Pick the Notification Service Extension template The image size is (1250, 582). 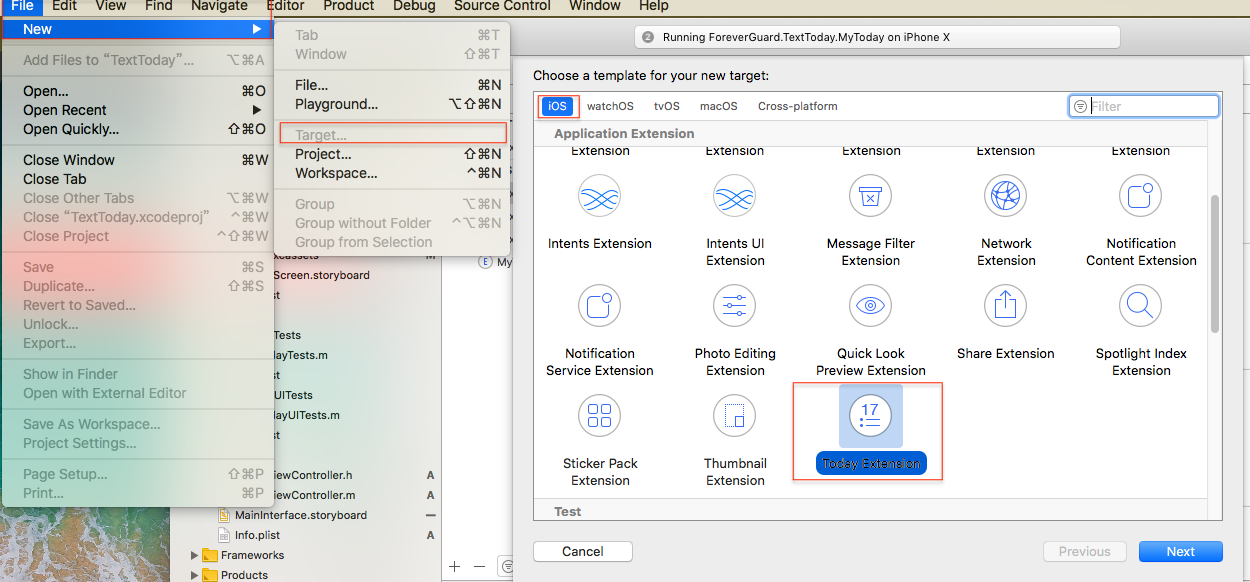pos(600,330)
